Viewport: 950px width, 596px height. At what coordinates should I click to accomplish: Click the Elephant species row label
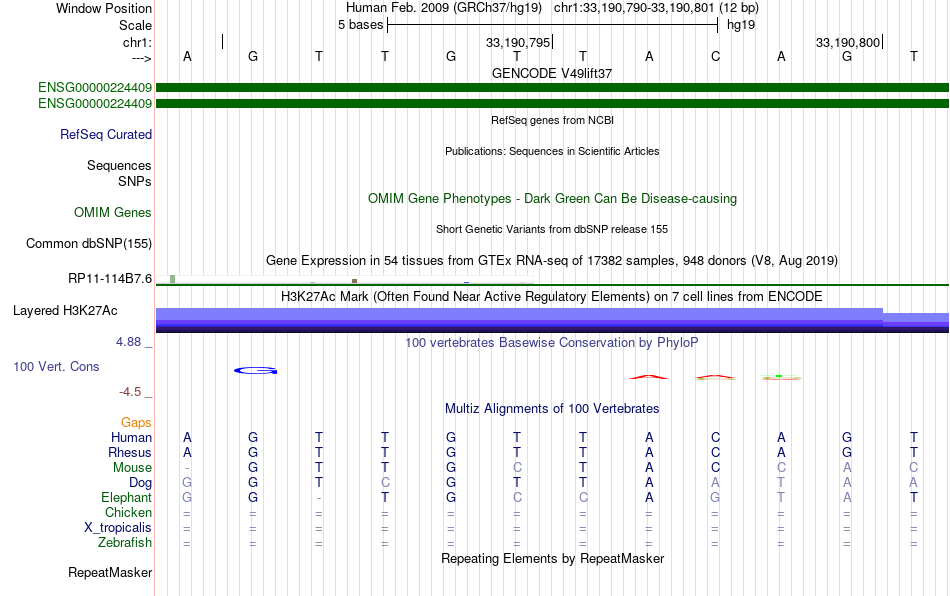pos(127,497)
